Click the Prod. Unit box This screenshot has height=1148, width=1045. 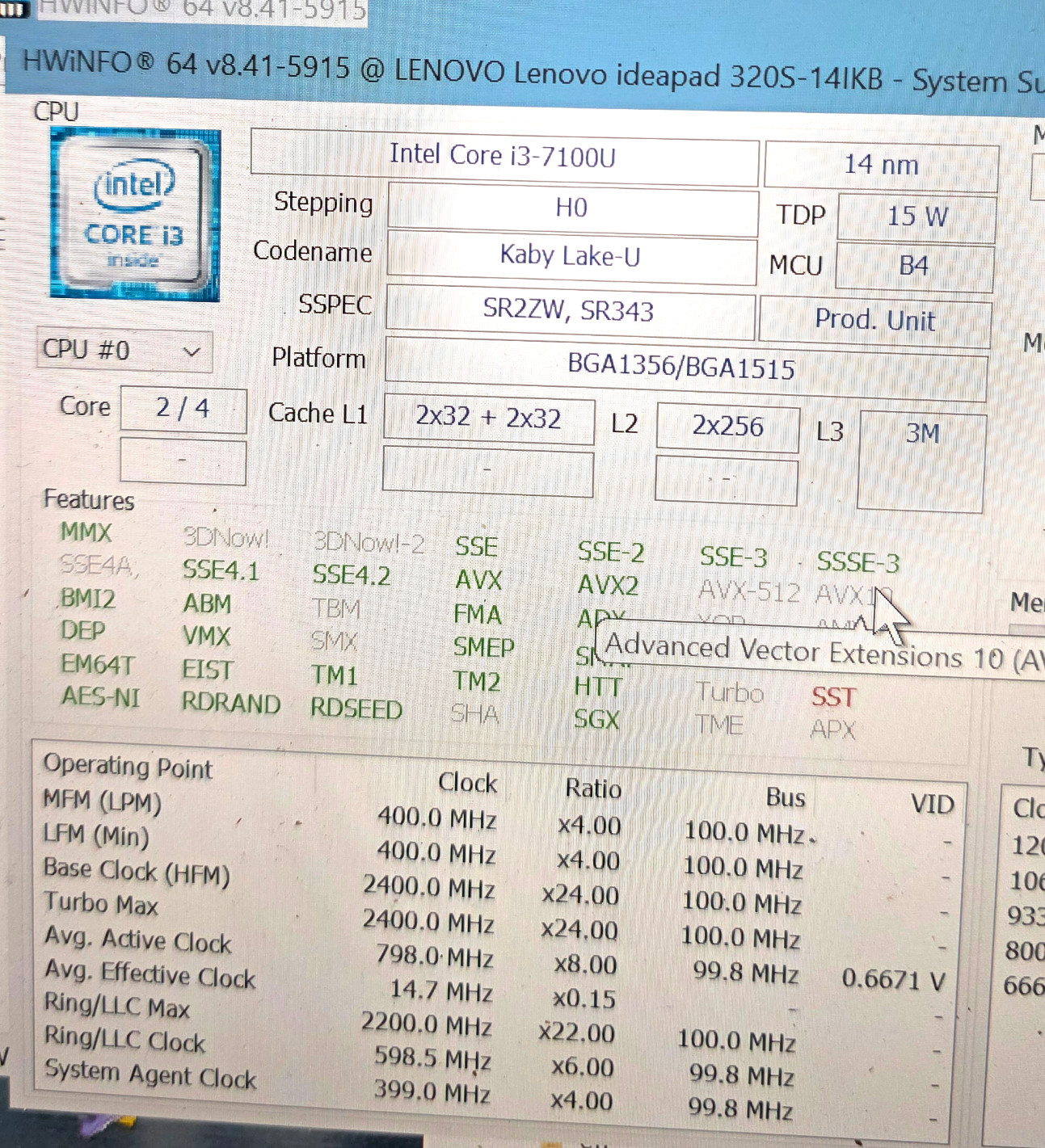[x=874, y=321]
